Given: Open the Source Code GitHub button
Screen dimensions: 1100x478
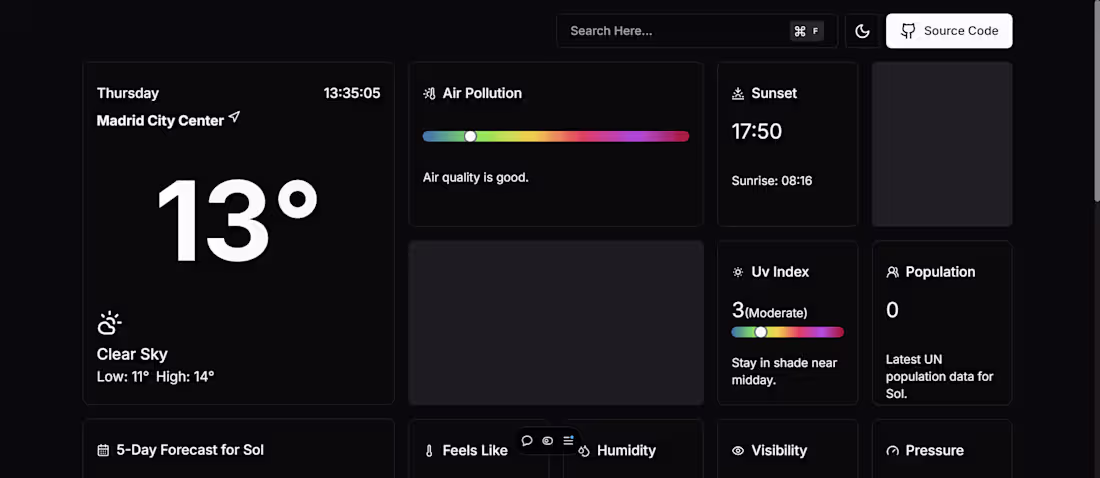Looking at the screenshot, I should click(949, 31).
